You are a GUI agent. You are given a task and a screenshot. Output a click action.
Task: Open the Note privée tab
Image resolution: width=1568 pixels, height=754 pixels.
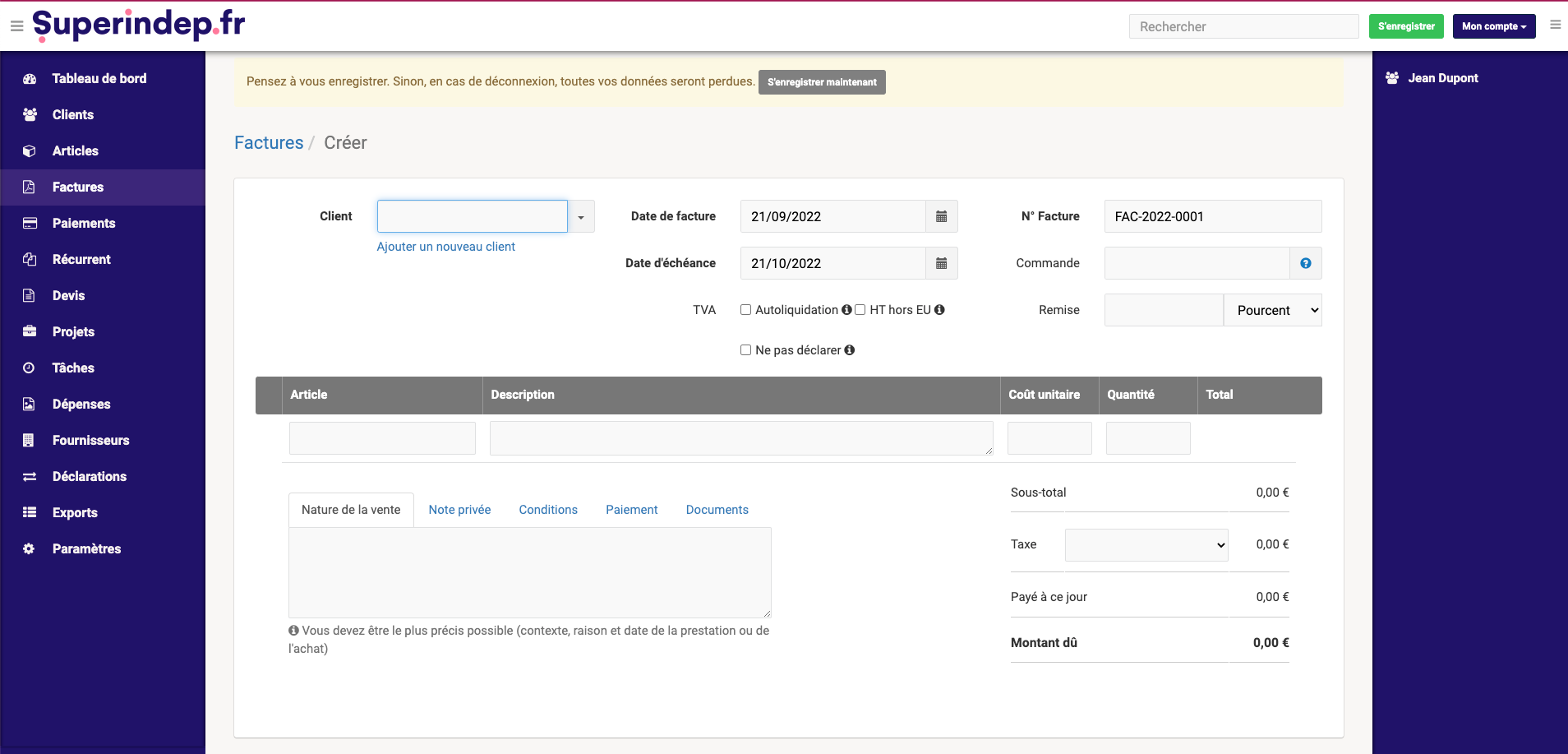coord(459,509)
